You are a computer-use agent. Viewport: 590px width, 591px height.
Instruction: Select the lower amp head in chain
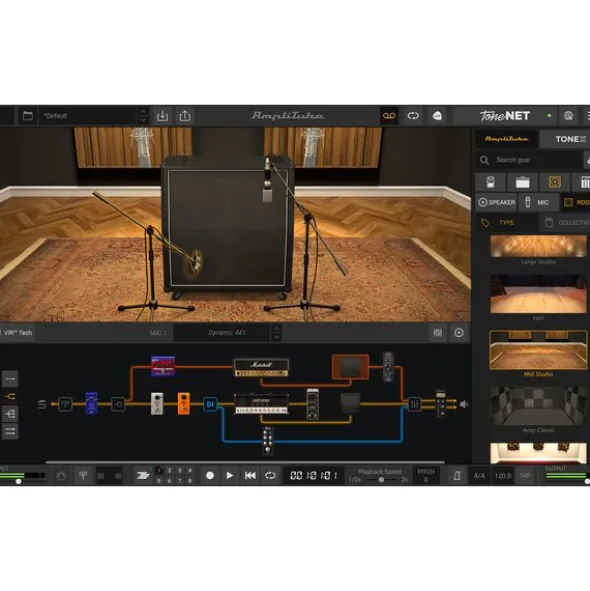(x=261, y=404)
